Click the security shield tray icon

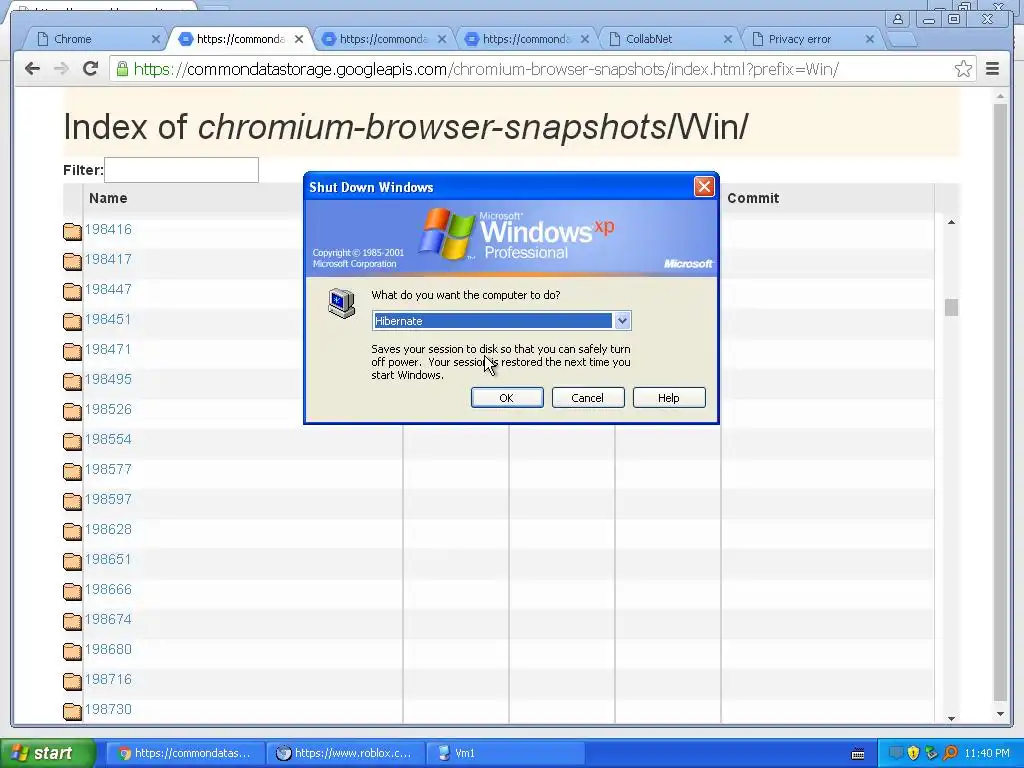pos(913,753)
